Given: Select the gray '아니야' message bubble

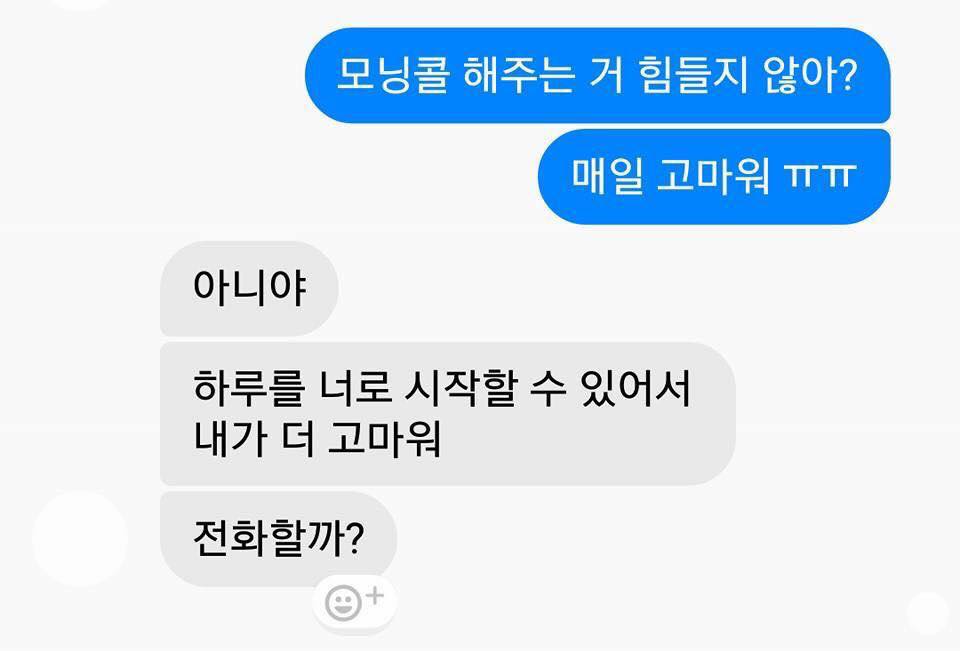Looking at the screenshot, I should (249, 288).
